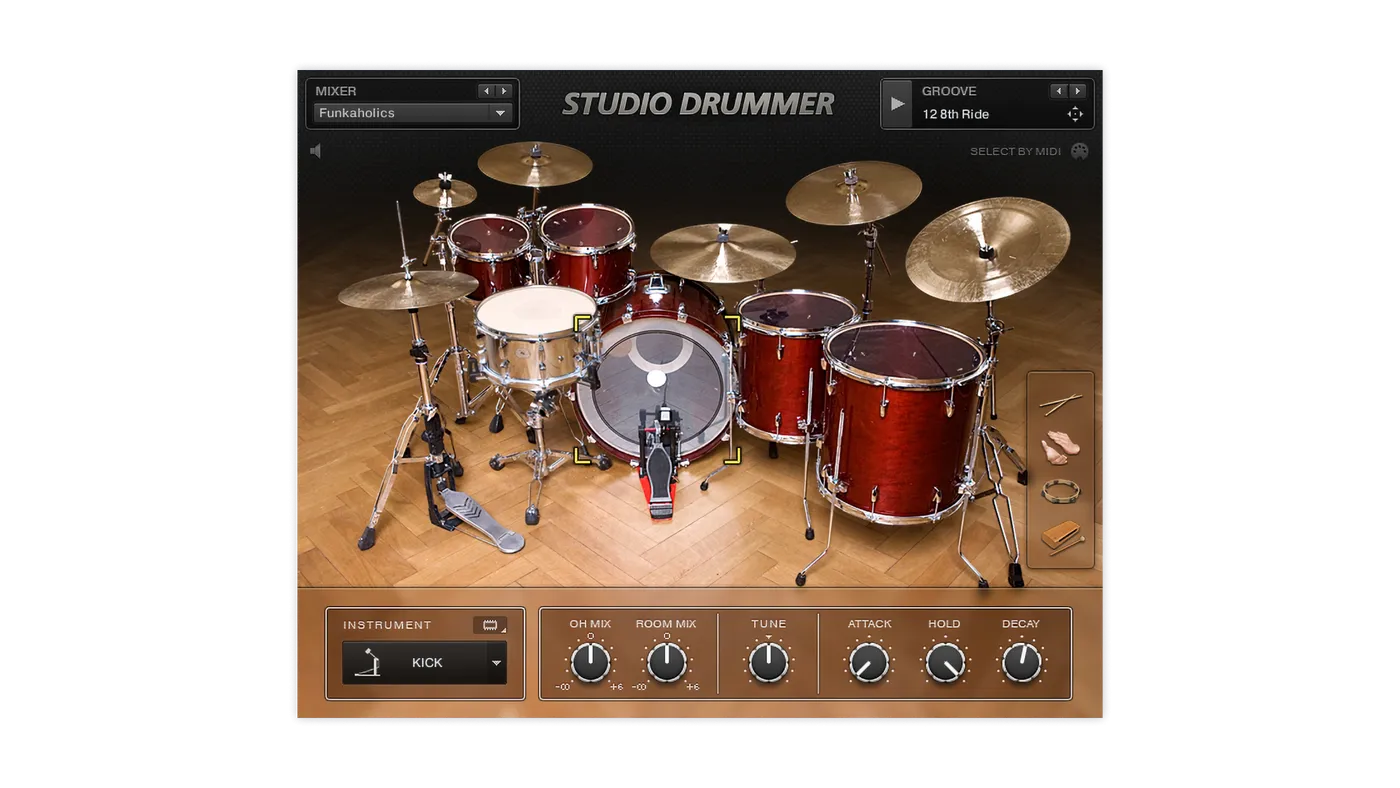Click the groove drag-to-host crosshair icon
Viewport: 1400px width, 788px height.
1075,114
